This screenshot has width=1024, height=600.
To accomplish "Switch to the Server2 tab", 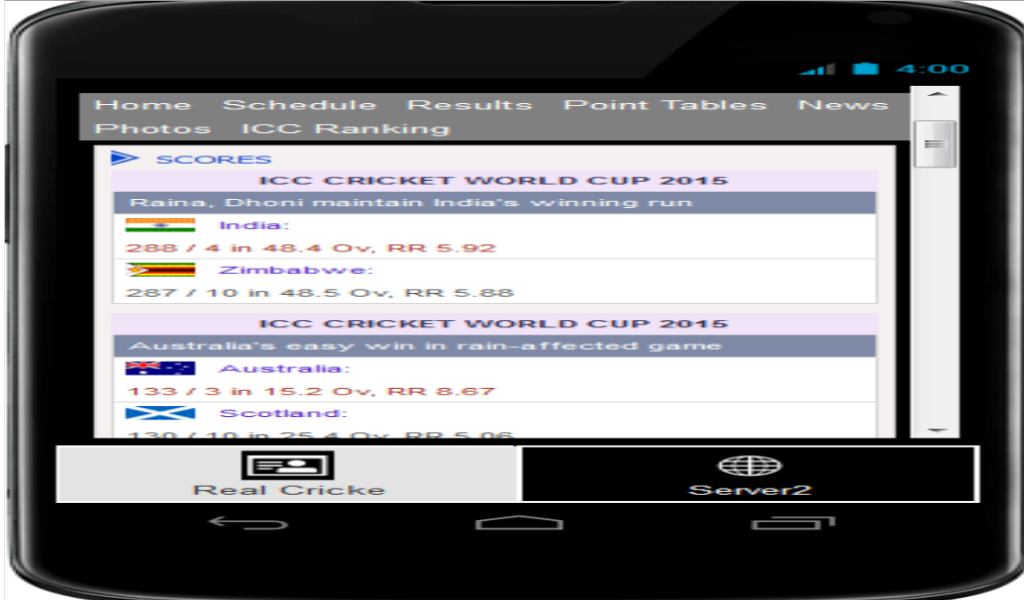I will tap(749, 474).
